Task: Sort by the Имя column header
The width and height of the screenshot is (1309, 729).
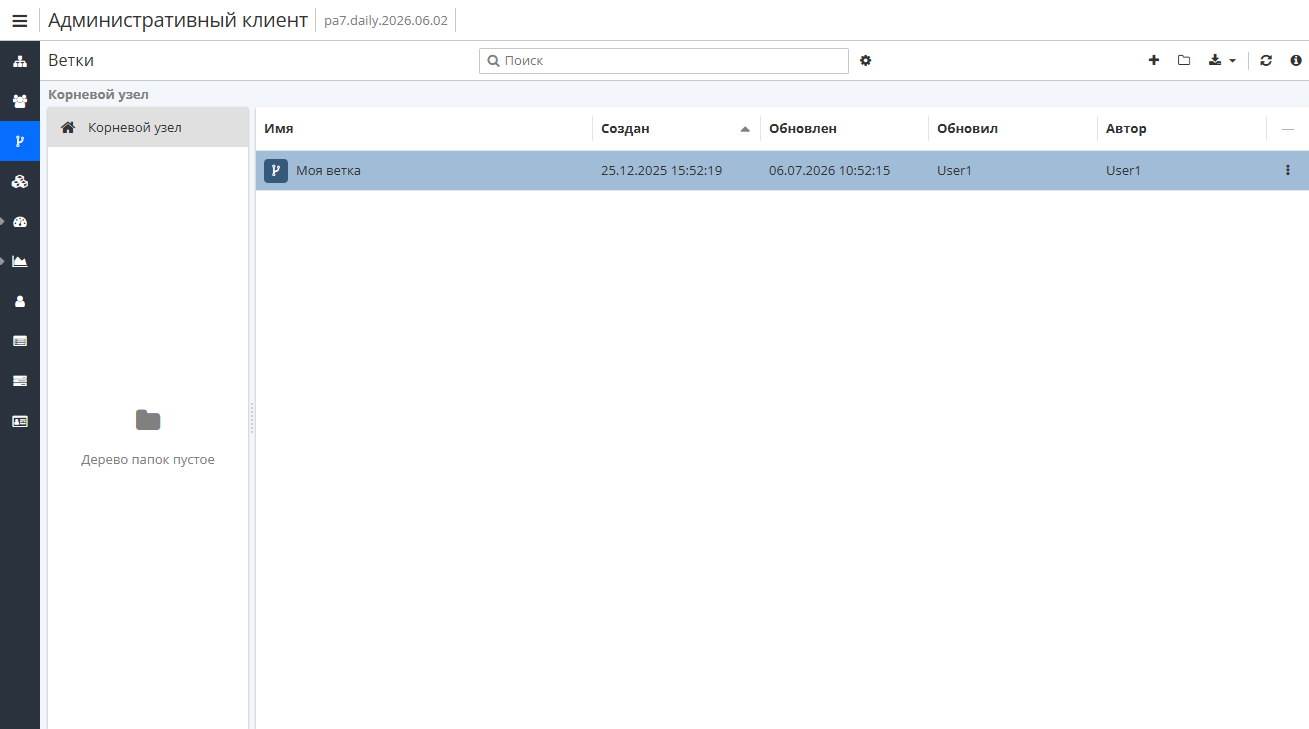Action: pyautogui.click(x=424, y=129)
